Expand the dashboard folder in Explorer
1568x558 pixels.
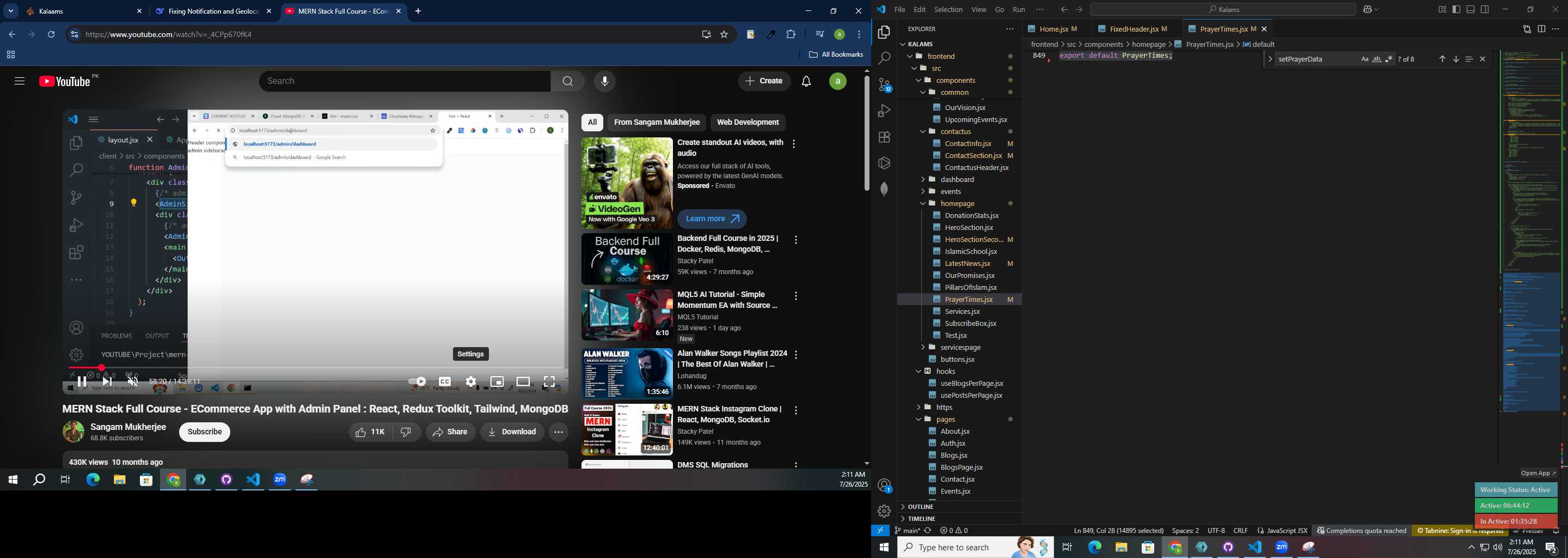coord(958,180)
